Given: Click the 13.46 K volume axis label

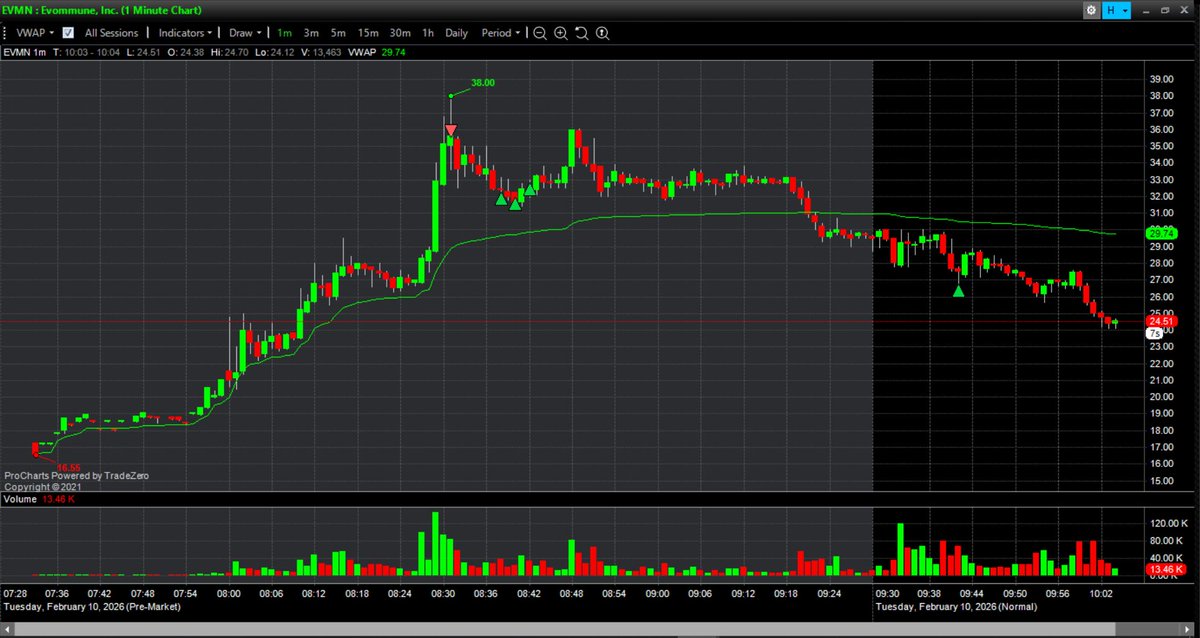Looking at the screenshot, I should [x=1166, y=570].
